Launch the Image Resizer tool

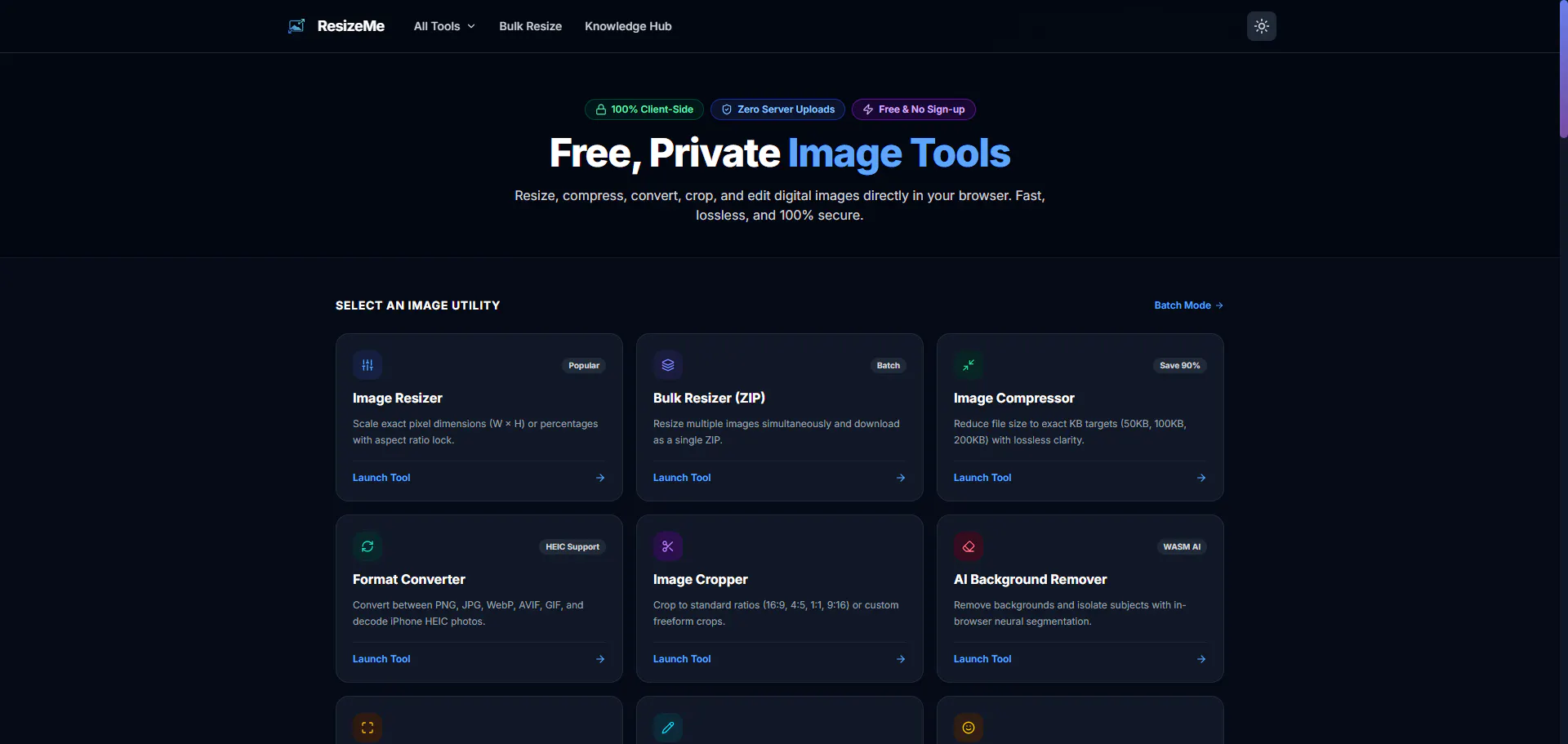pos(381,478)
